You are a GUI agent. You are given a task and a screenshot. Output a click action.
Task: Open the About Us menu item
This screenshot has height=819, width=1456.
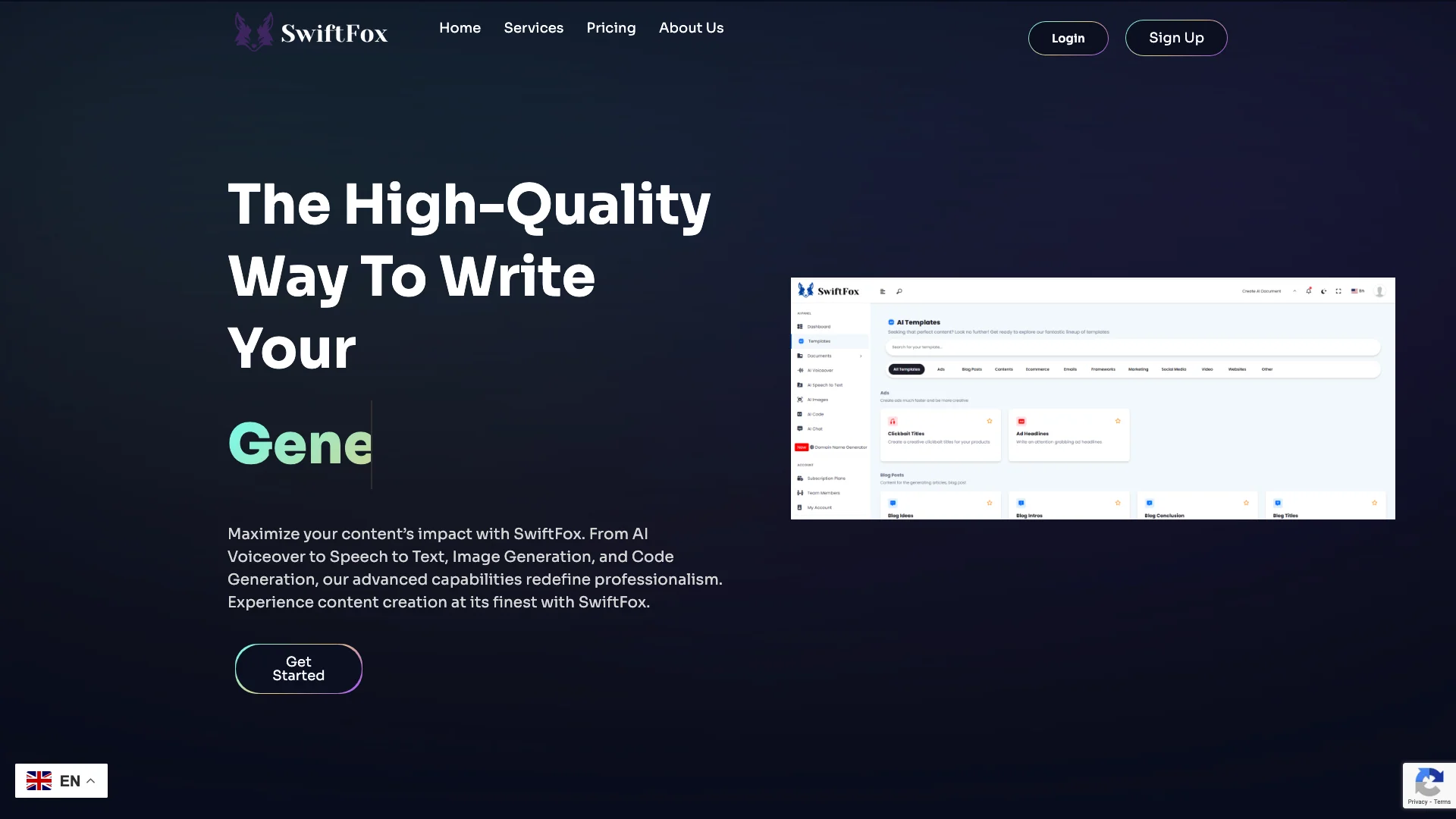coord(691,27)
